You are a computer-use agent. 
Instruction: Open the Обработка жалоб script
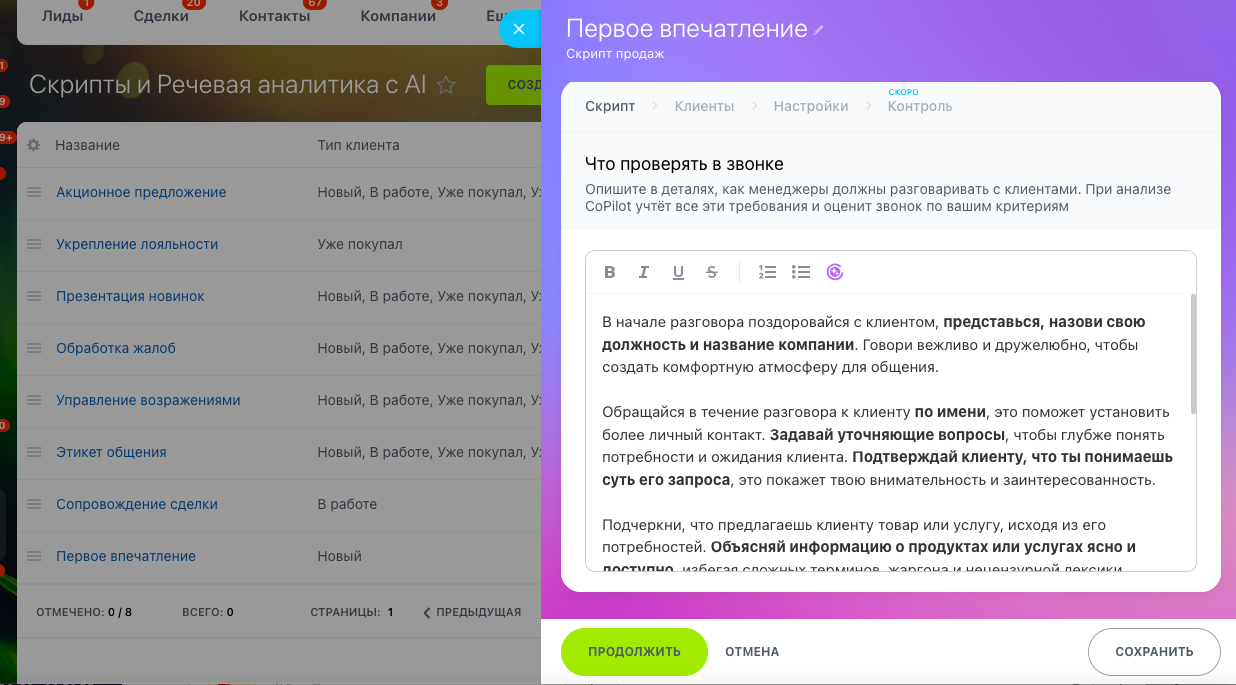pos(116,348)
